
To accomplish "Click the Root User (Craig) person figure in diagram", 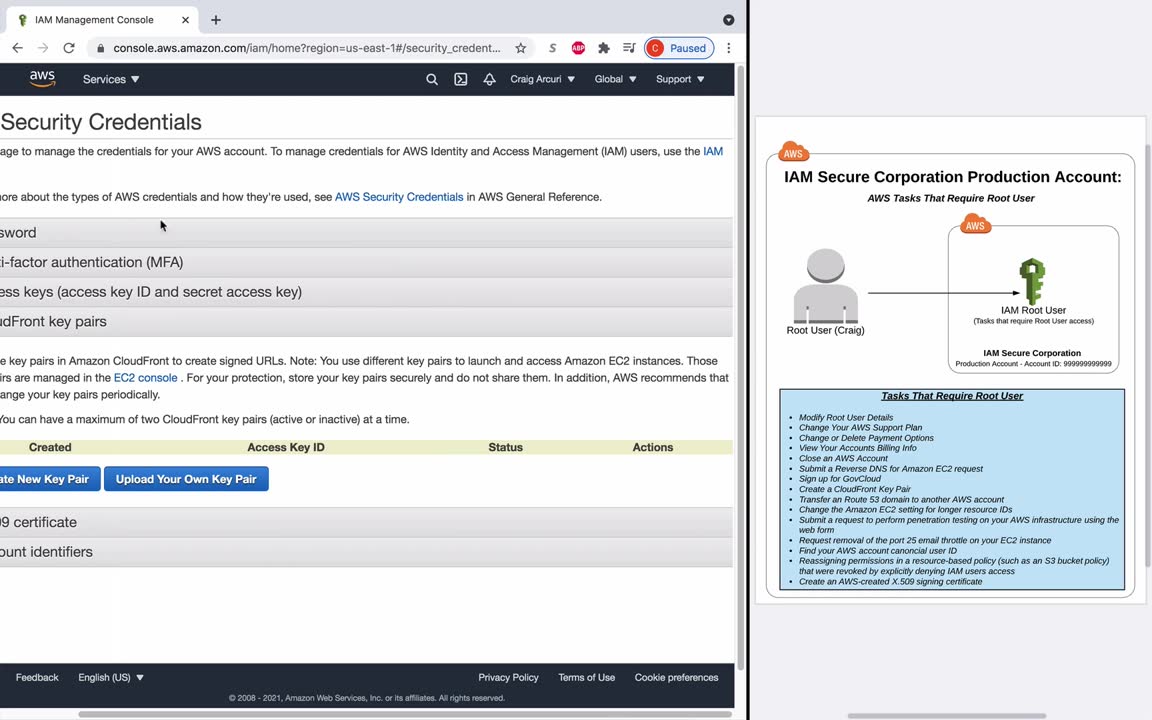I will tap(825, 287).
